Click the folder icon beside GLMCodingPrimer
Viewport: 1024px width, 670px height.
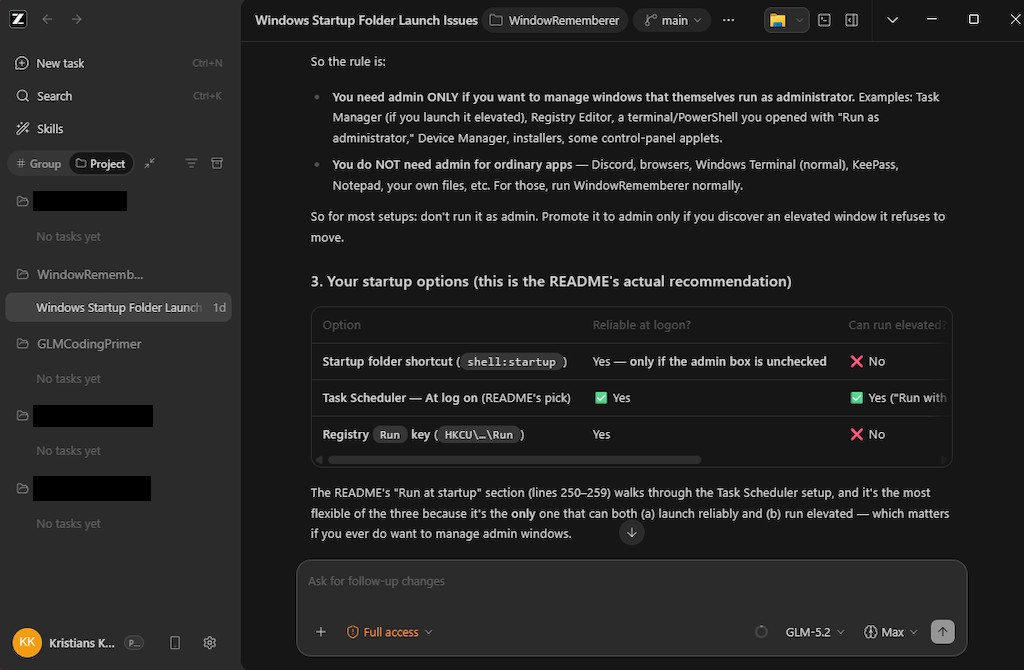tap(23, 343)
